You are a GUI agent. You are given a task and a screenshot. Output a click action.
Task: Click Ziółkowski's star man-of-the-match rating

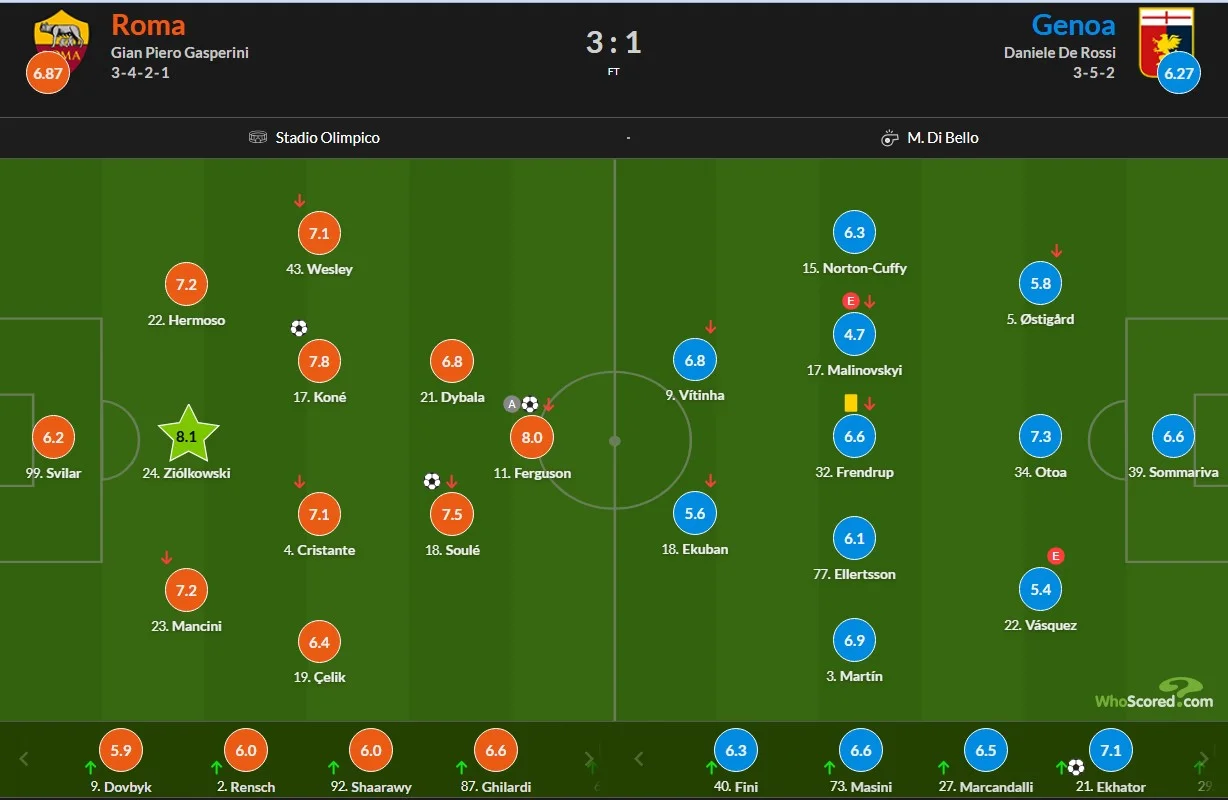[x=187, y=436]
